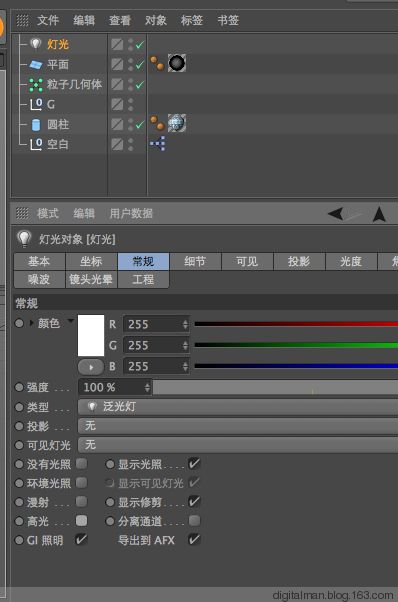Uncheck the 显示光照 checkbox
Image resolution: width=398 pixels, height=602 pixels.
click(194, 463)
